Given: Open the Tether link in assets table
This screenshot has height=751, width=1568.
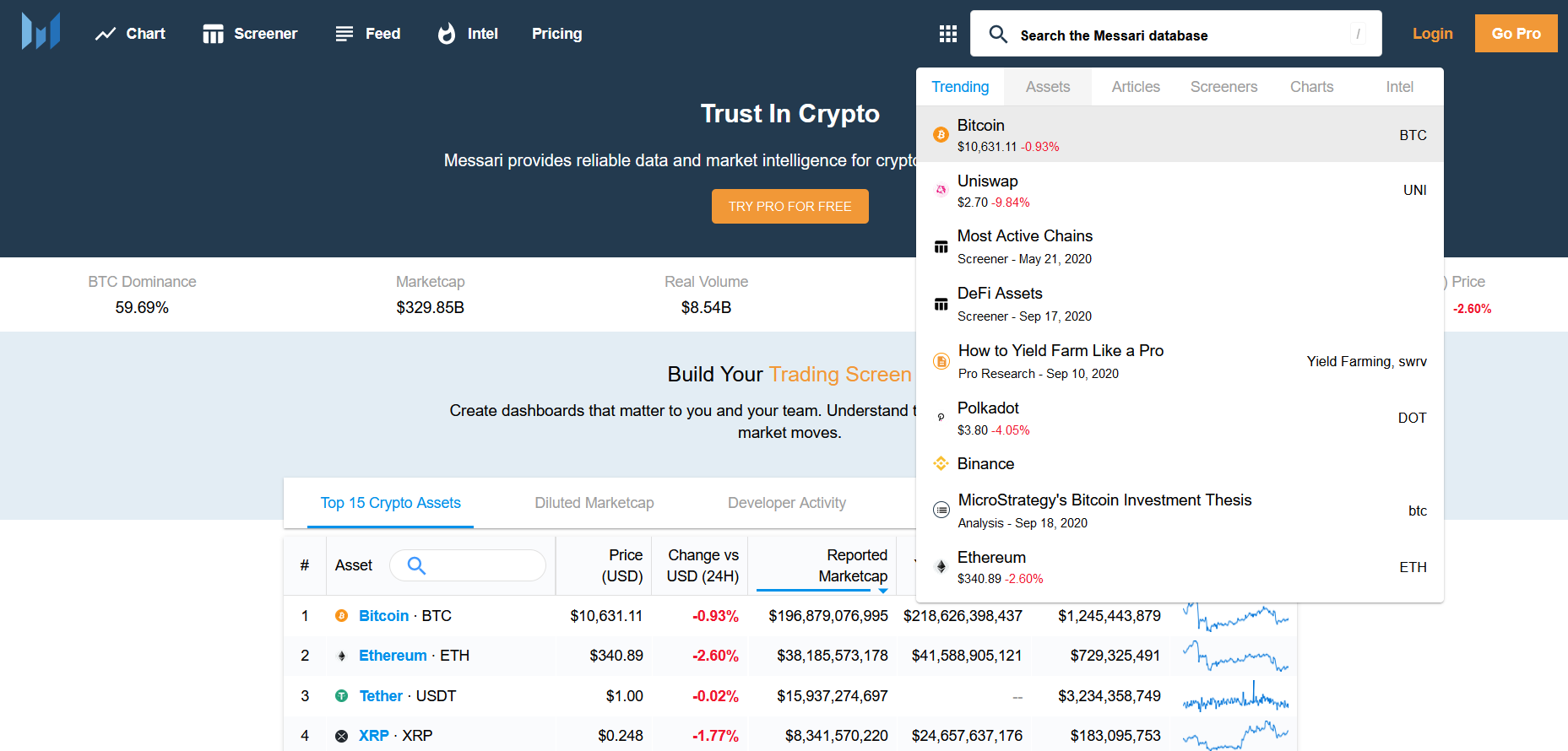Looking at the screenshot, I should point(381,696).
